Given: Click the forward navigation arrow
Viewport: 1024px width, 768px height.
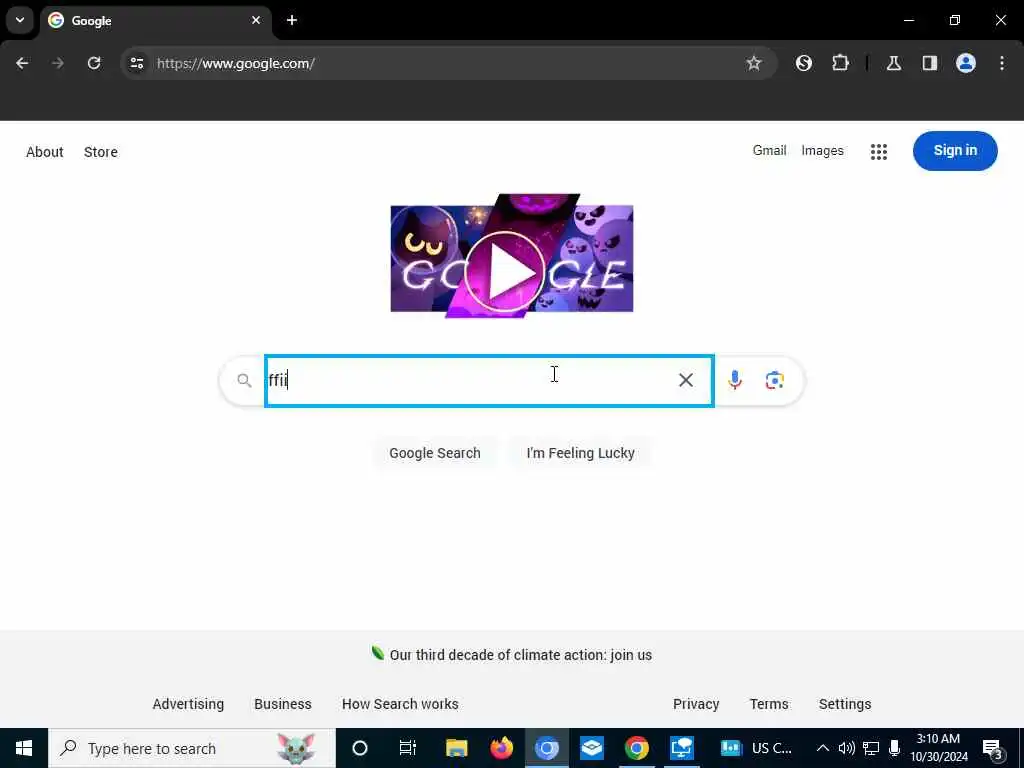Looking at the screenshot, I should (58, 63).
